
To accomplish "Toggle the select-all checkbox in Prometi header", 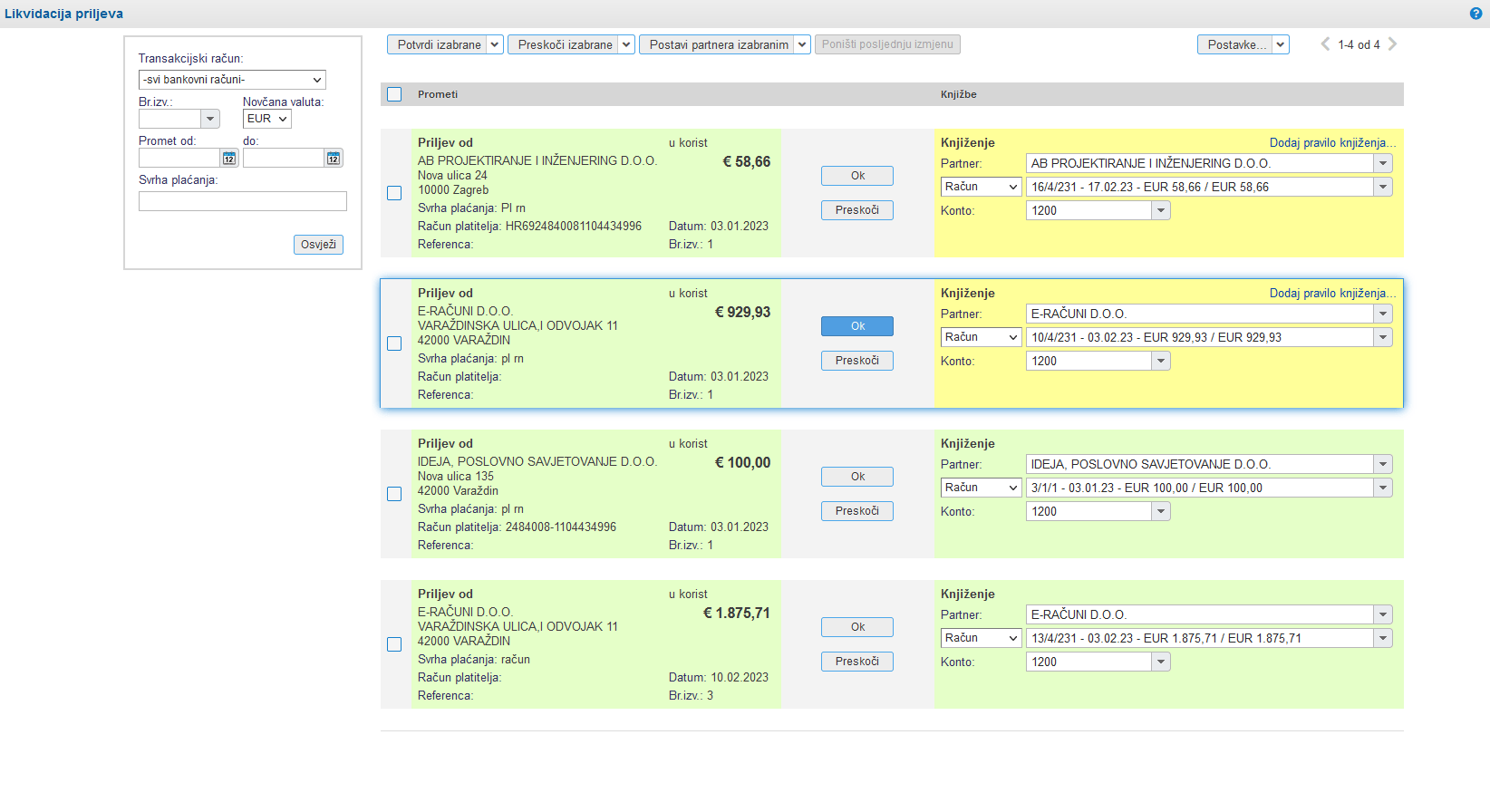I will (x=394, y=94).
